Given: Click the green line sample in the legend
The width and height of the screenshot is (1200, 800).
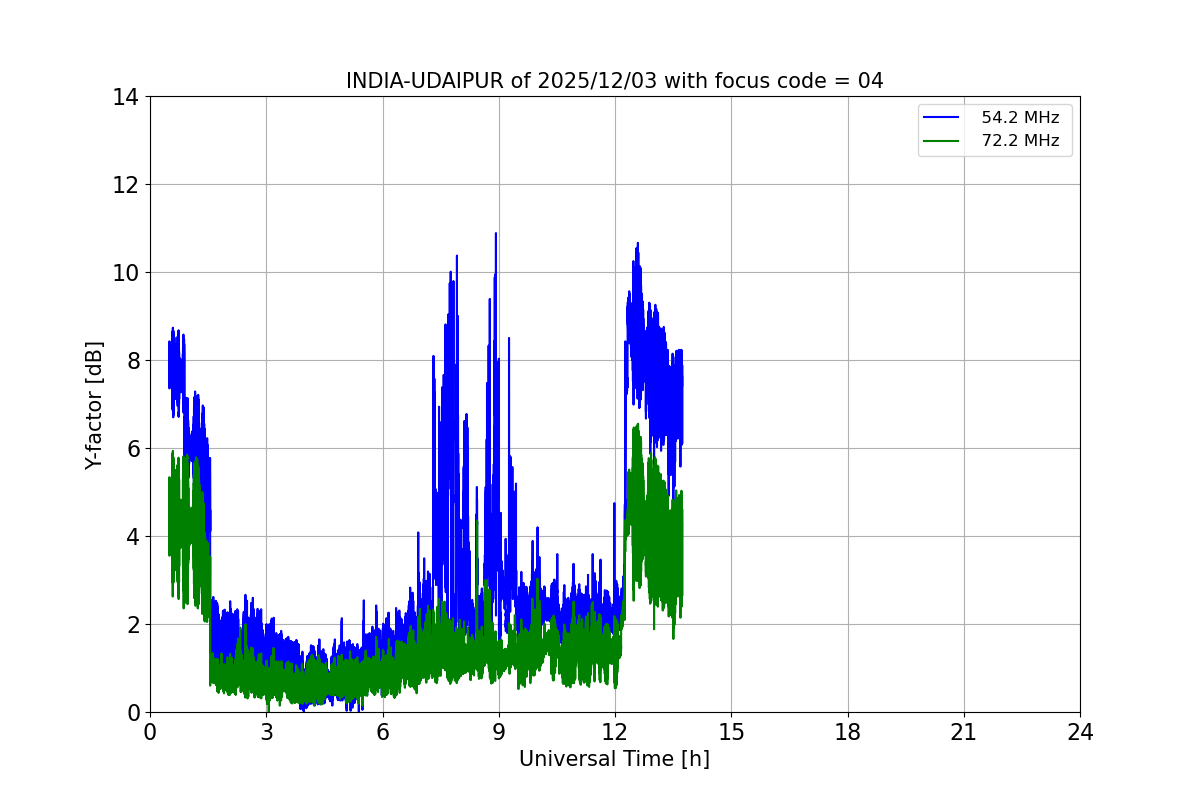Looking at the screenshot, I should pyautogui.click(x=942, y=141).
